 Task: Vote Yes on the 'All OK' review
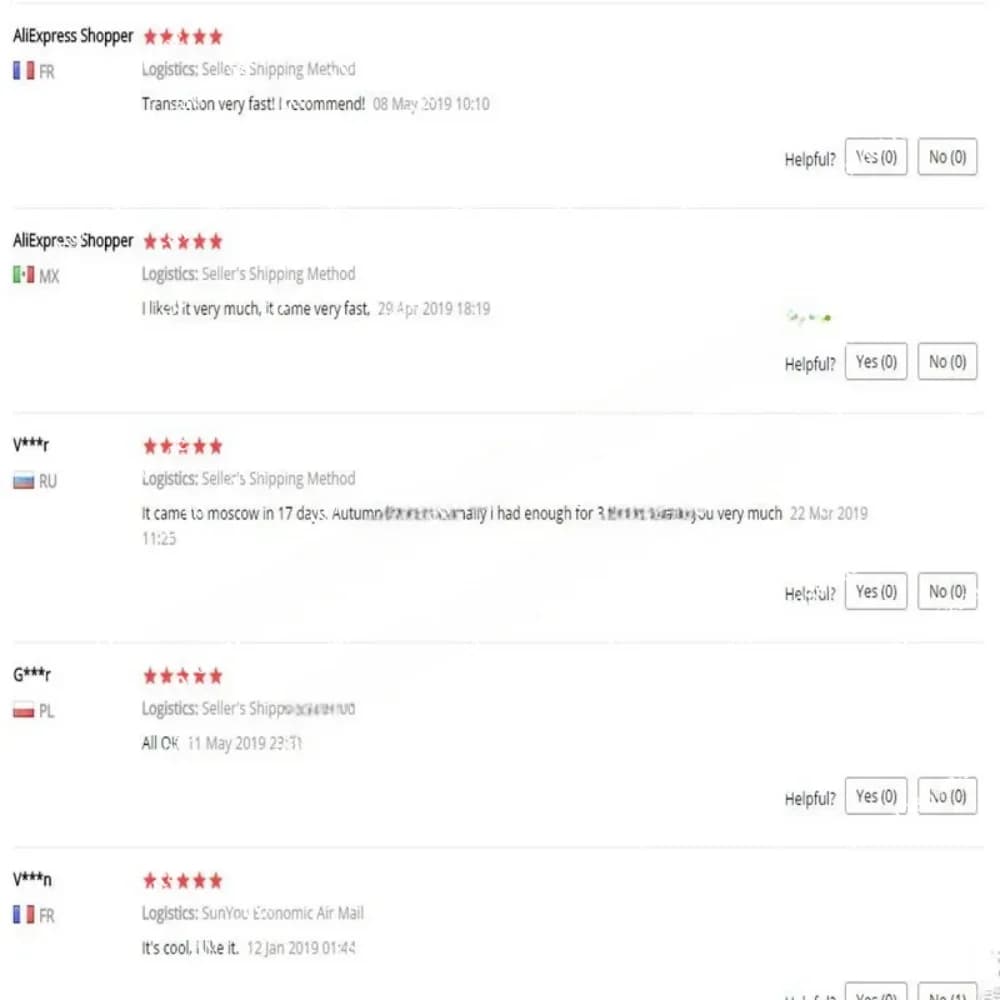click(876, 796)
